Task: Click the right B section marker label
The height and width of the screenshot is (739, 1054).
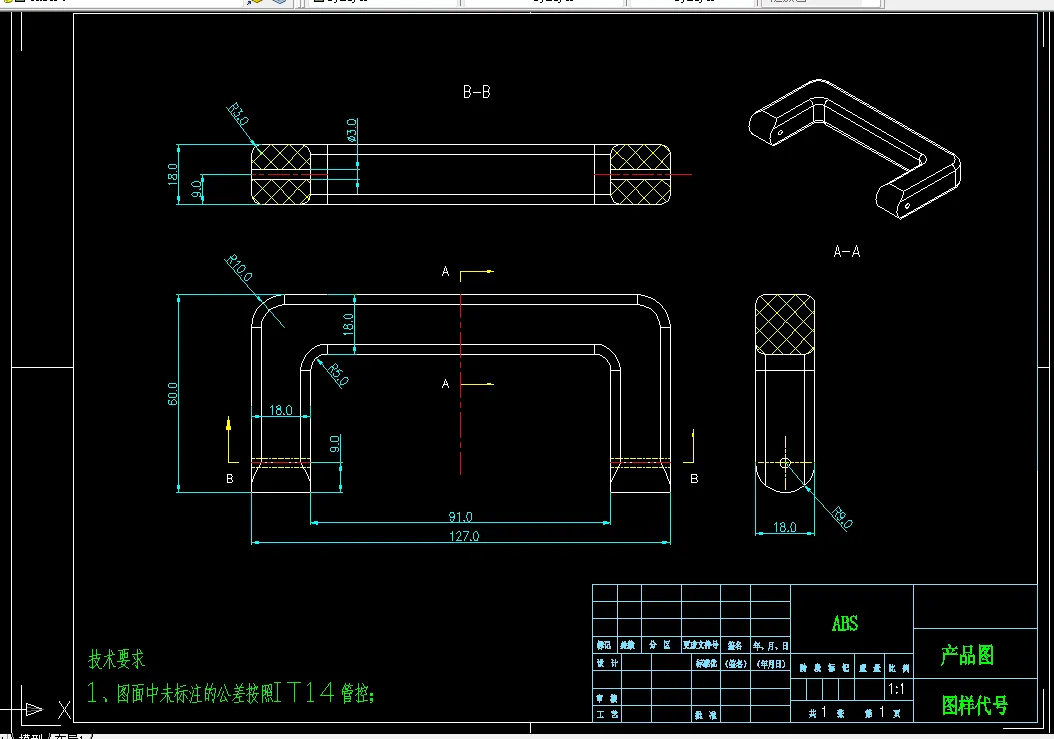Action: [x=694, y=479]
